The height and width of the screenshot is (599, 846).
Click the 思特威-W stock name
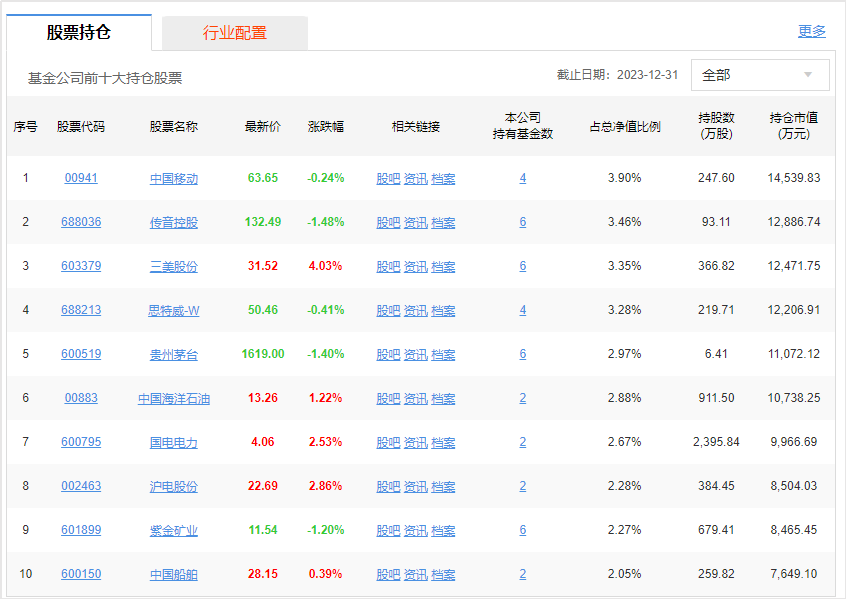click(x=174, y=310)
